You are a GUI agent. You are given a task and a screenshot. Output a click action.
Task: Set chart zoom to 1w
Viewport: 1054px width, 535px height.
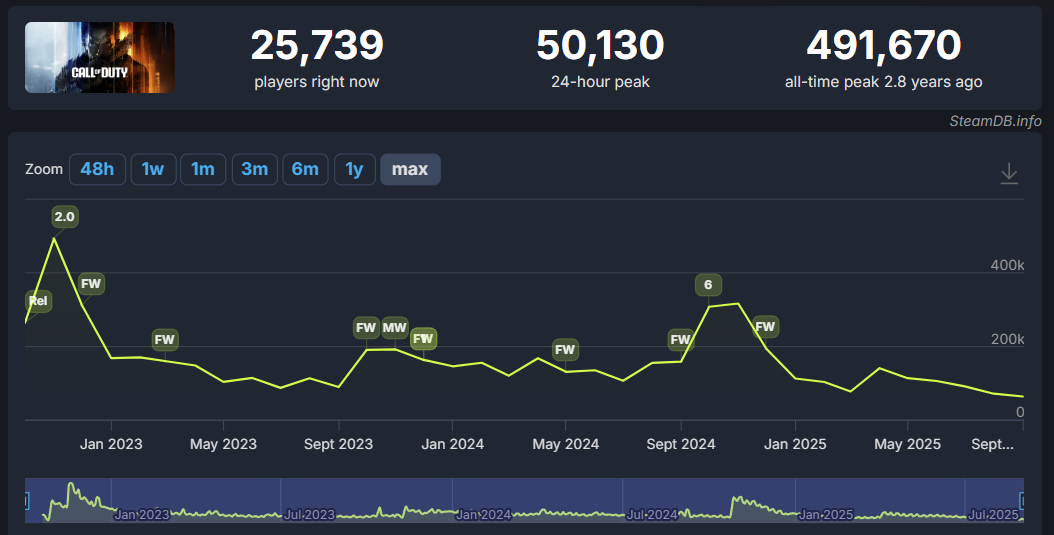pyautogui.click(x=153, y=169)
